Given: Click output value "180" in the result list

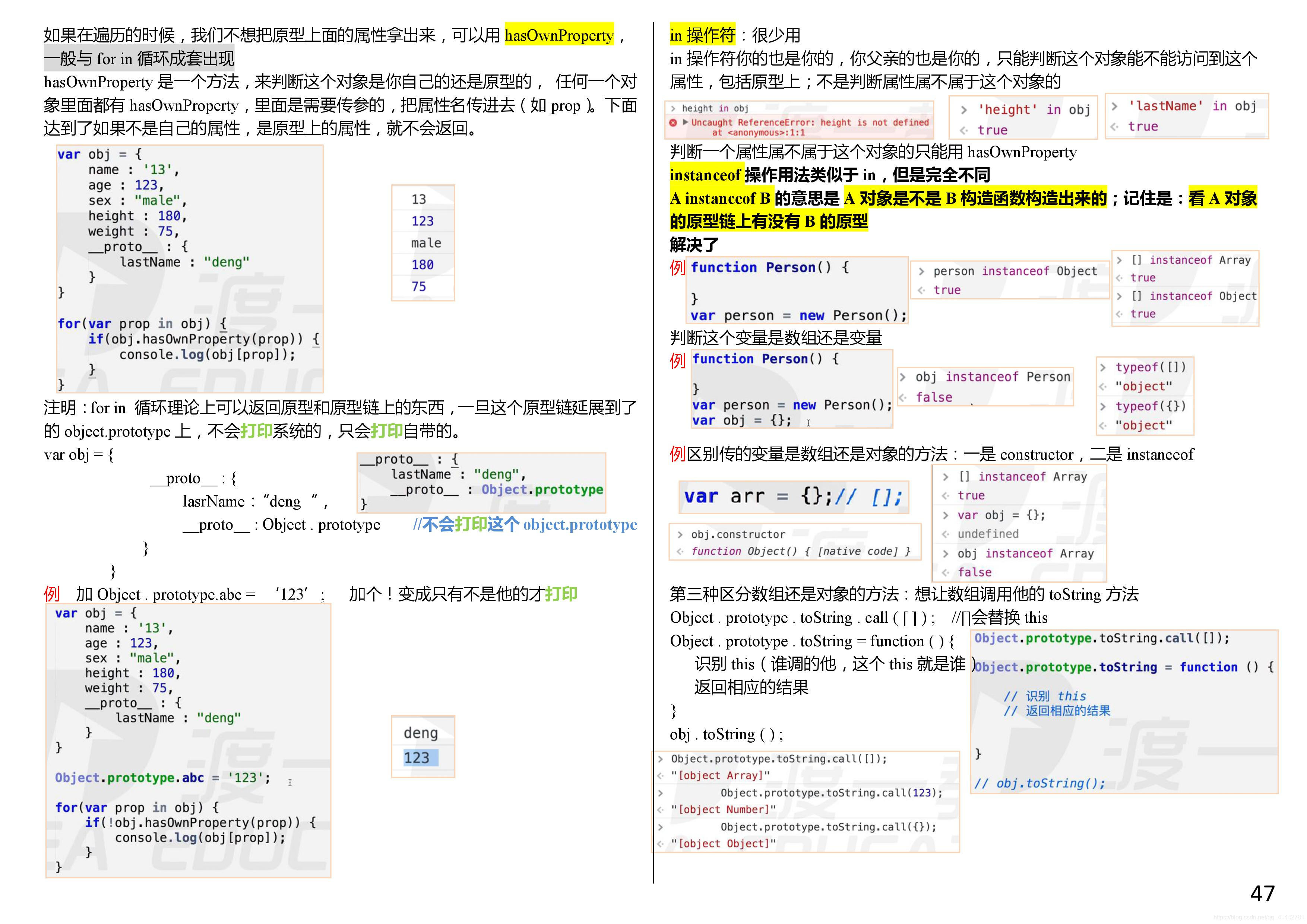Looking at the screenshot, I should (x=423, y=264).
